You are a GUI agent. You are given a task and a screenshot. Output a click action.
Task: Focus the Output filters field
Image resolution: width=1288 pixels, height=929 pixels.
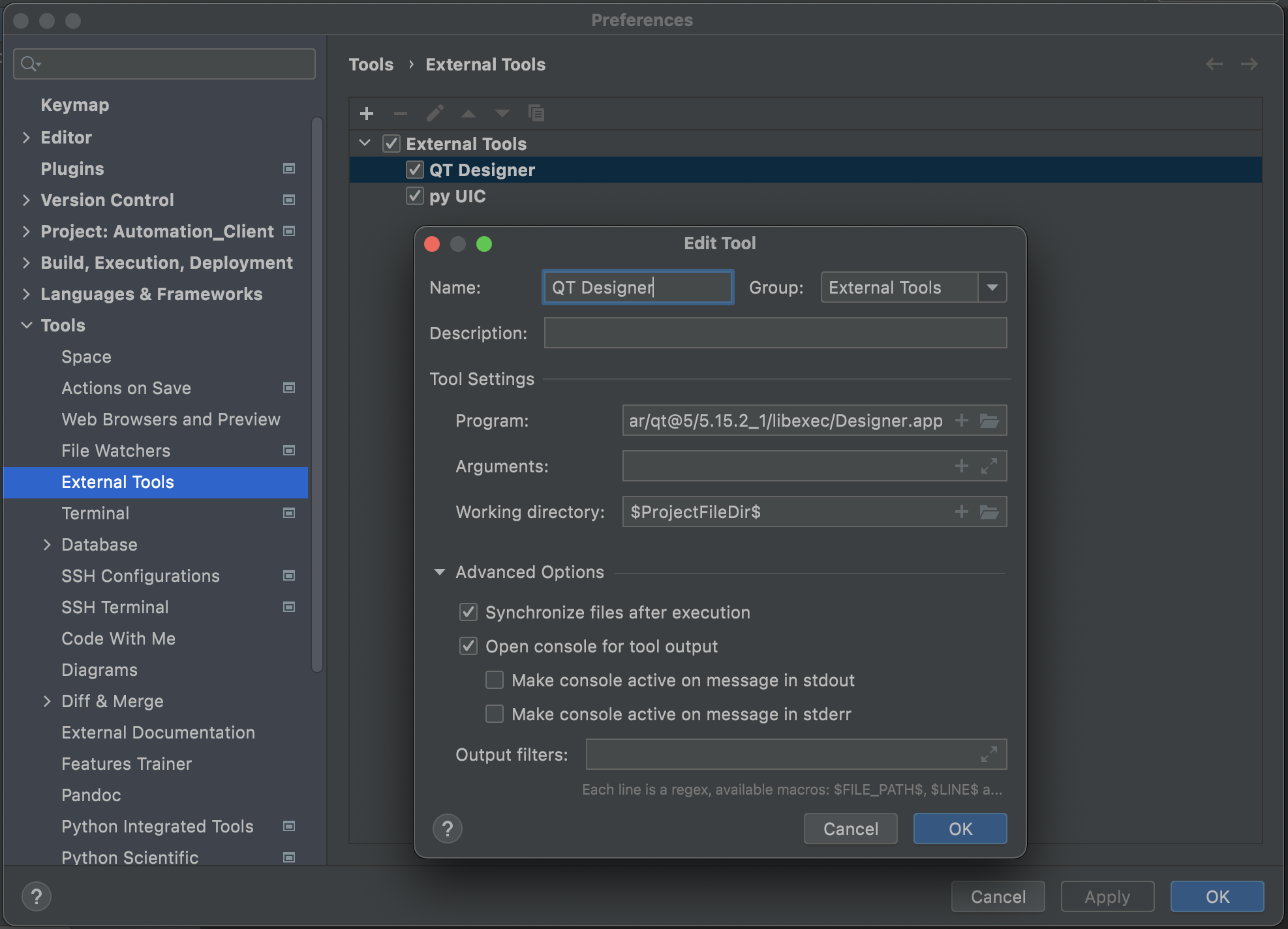[x=796, y=754]
